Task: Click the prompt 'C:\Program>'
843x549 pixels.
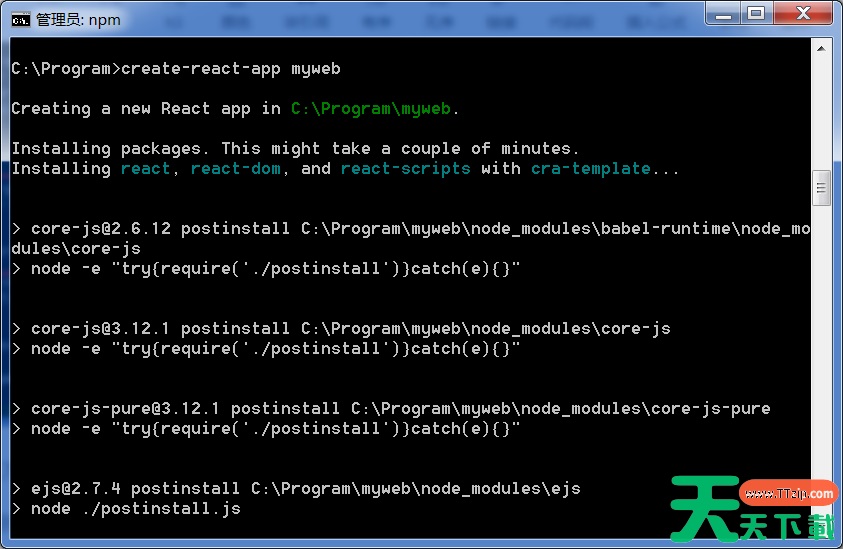Action: coord(66,69)
